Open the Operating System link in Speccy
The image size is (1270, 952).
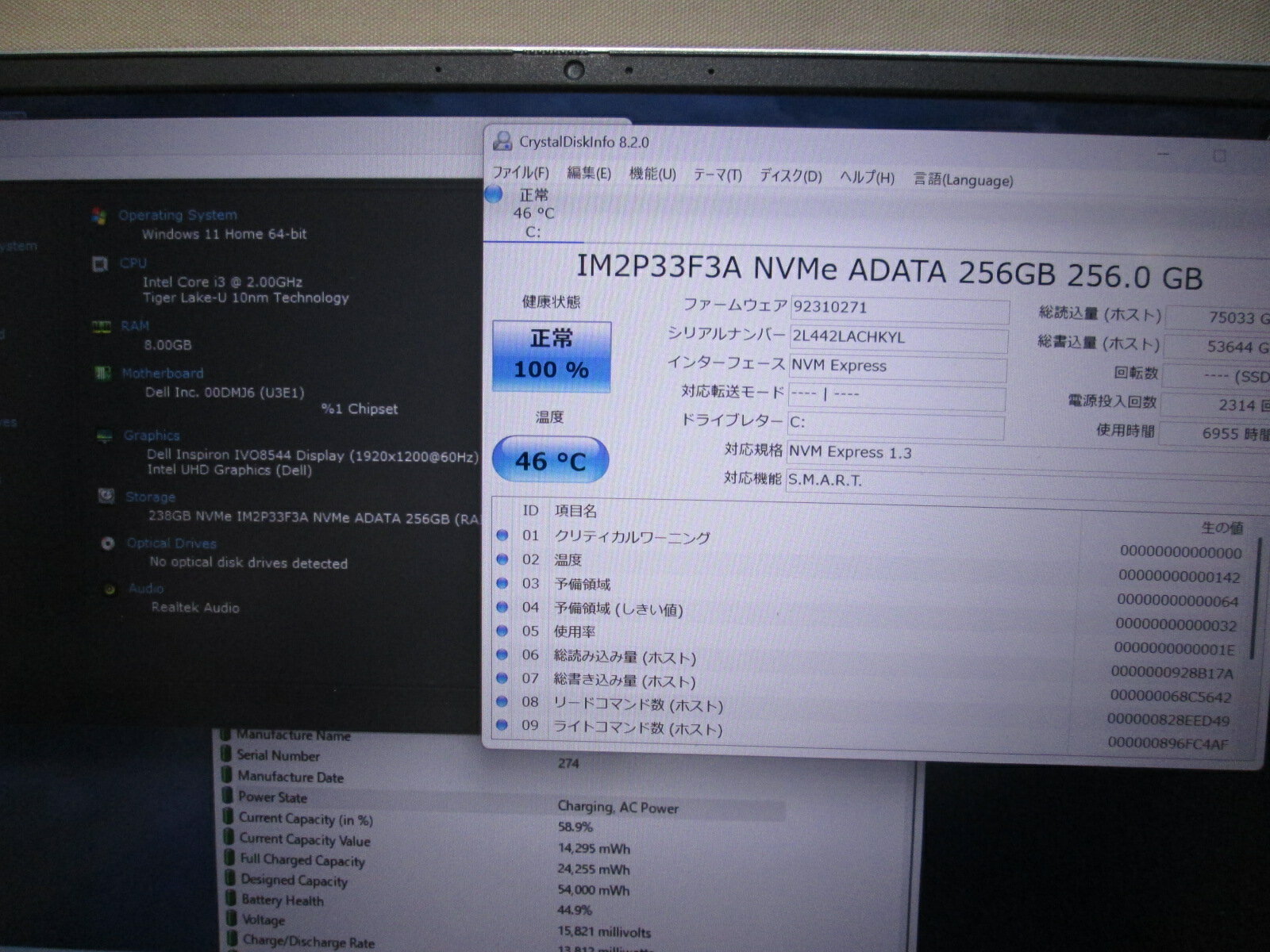pos(178,215)
